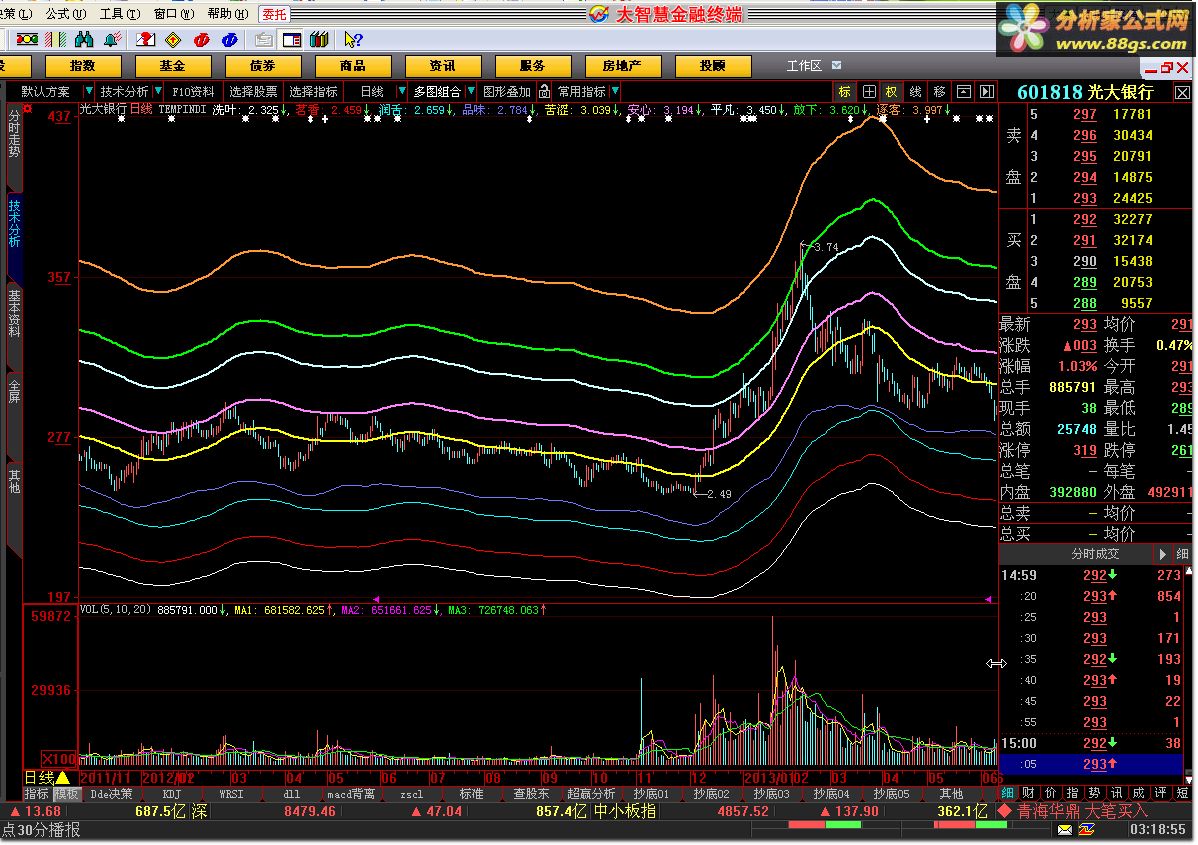Click the 图形叠加 lock icon
The height and width of the screenshot is (845, 1198).
click(x=544, y=92)
